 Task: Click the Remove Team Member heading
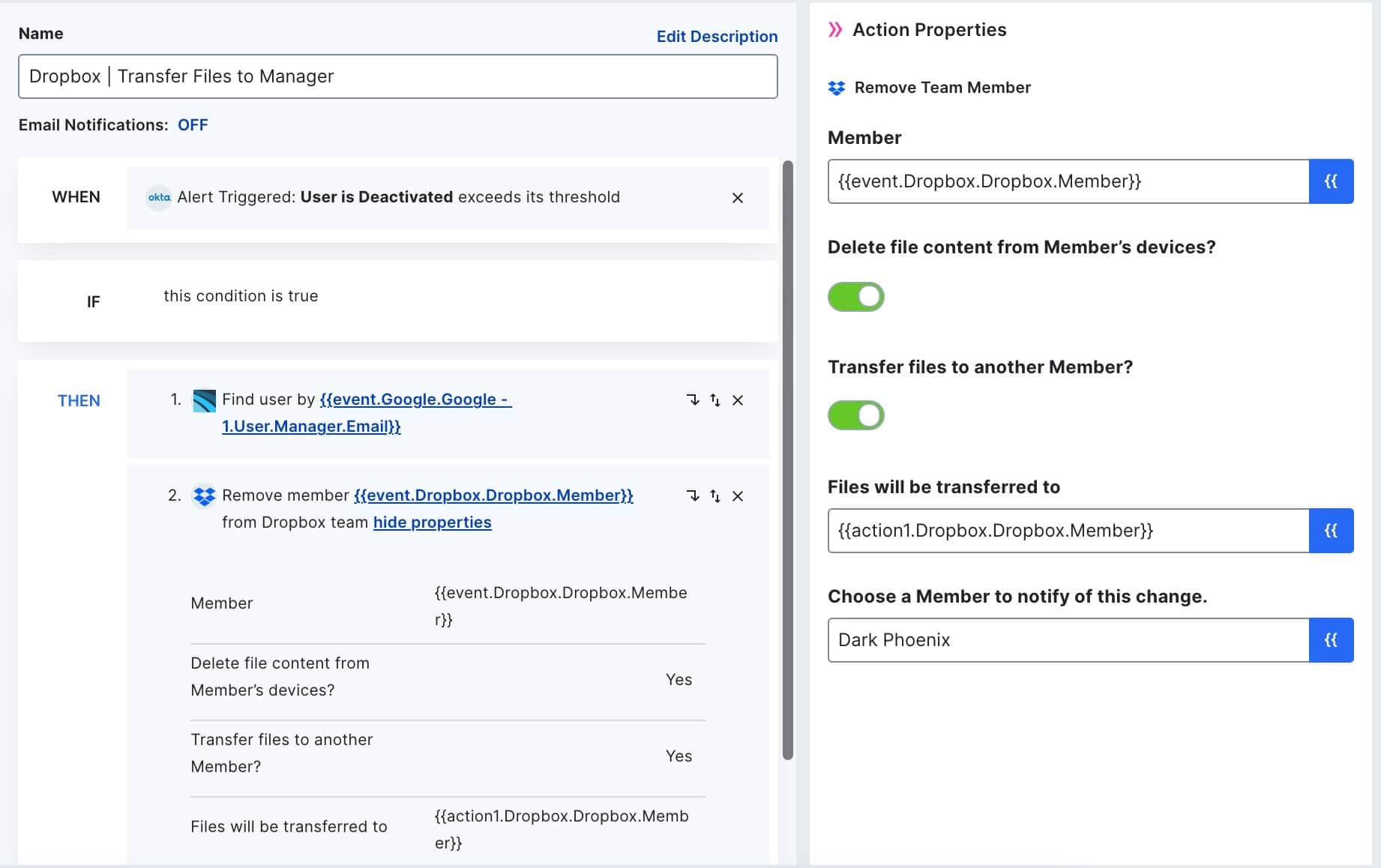pyautogui.click(x=942, y=88)
